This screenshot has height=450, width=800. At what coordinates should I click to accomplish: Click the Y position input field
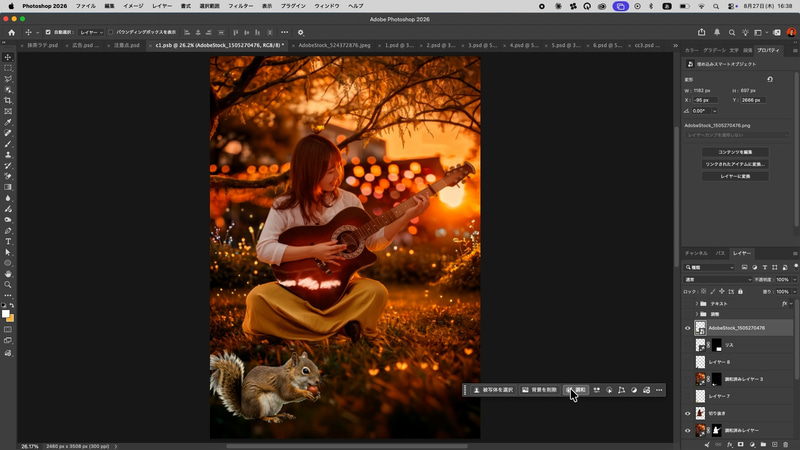pyautogui.click(x=753, y=100)
